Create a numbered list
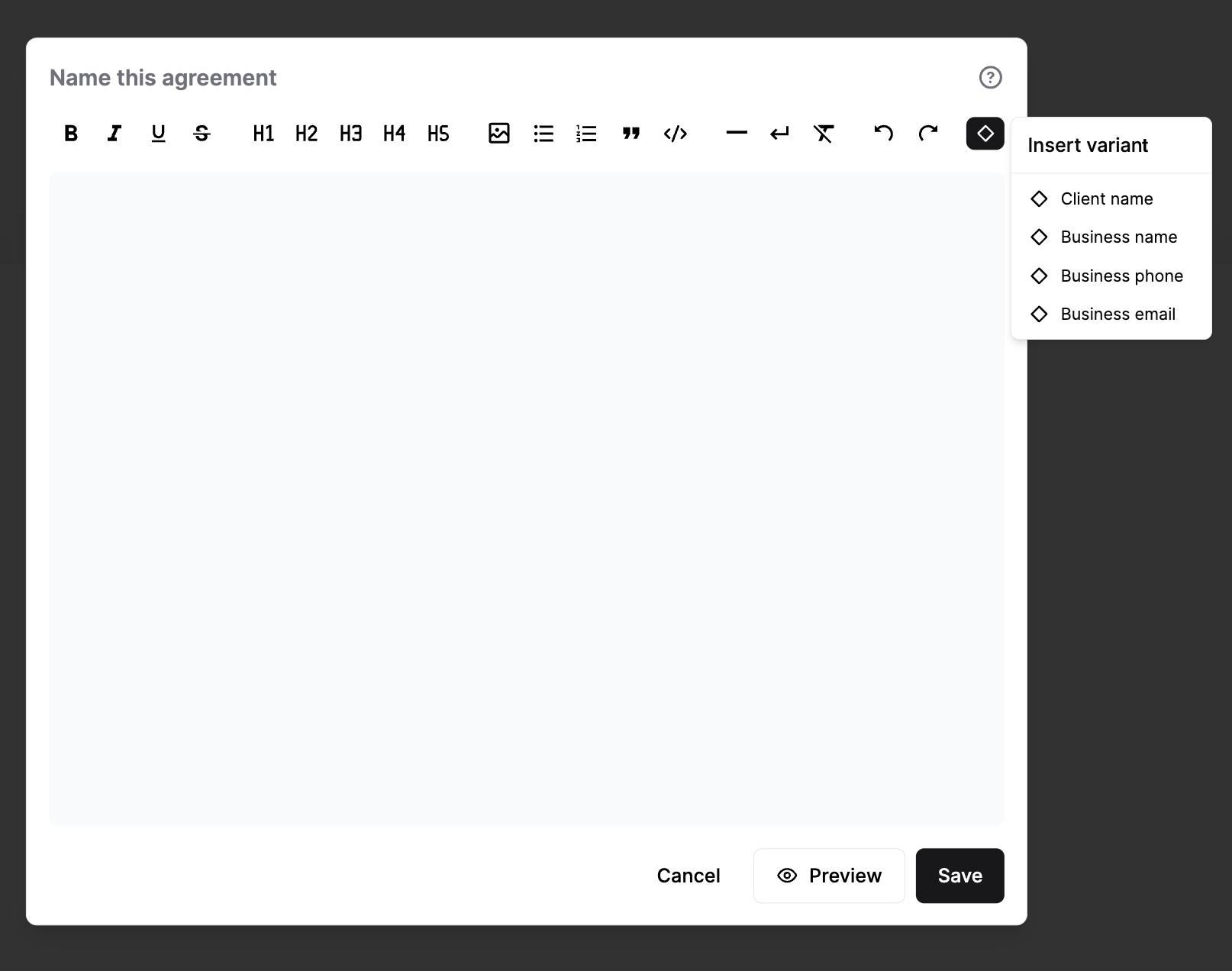The height and width of the screenshot is (971, 1232). tap(586, 134)
